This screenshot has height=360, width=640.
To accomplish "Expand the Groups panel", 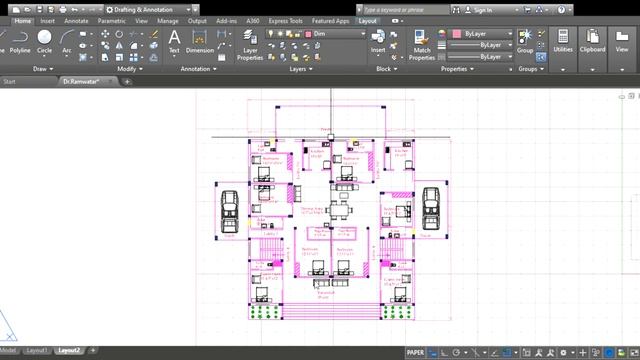I will pyautogui.click(x=531, y=69).
